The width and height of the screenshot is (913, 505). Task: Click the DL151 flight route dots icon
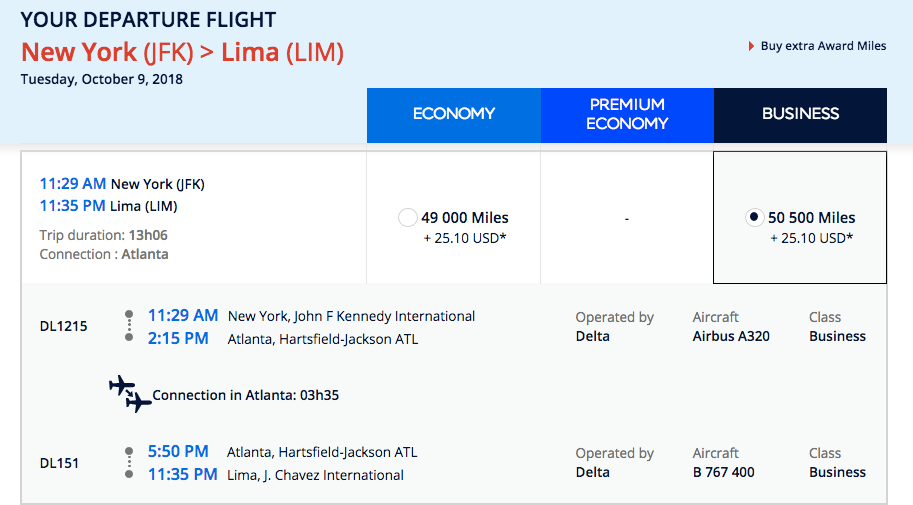pos(128,462)
